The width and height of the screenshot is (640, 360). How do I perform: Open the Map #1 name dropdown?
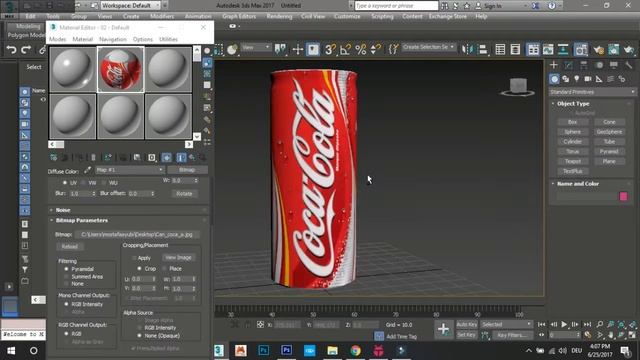(129, 170)
